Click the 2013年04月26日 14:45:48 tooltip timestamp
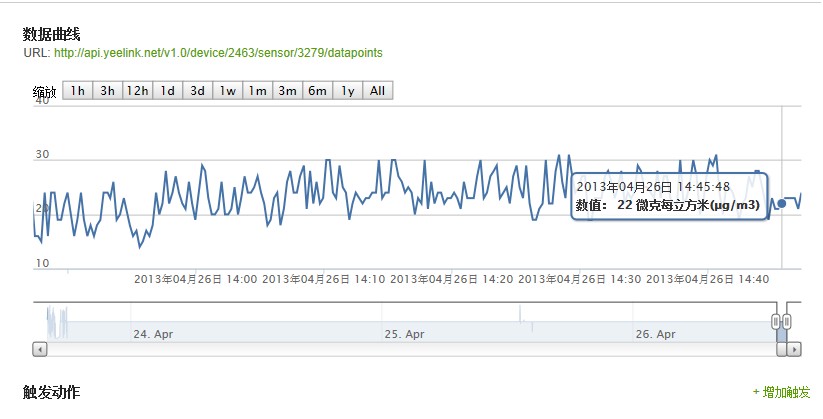This screenshot has height=419, width=823. (x=653, y=187)
